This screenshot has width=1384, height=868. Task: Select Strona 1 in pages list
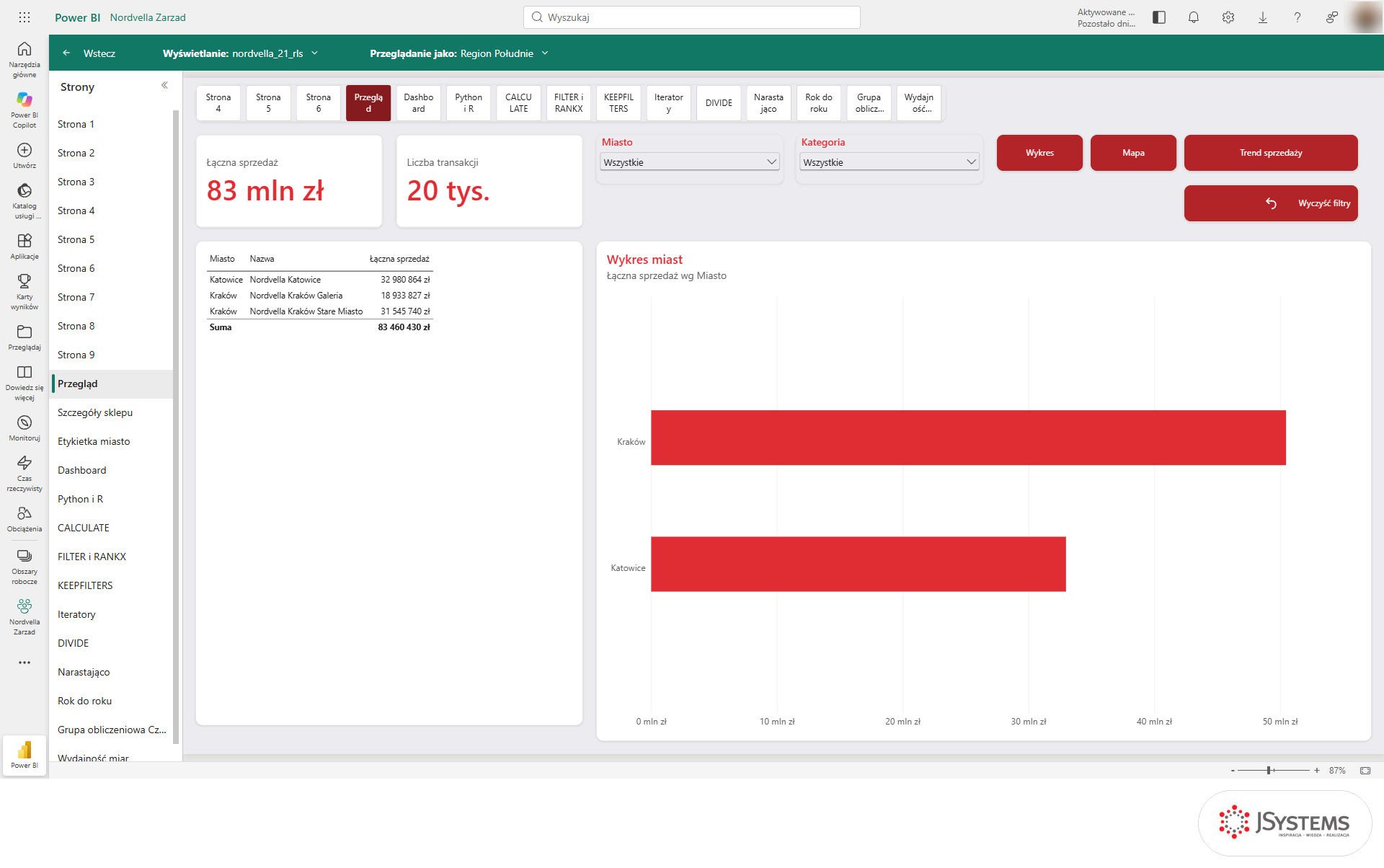pyautogui.click(x=112, y=124)
